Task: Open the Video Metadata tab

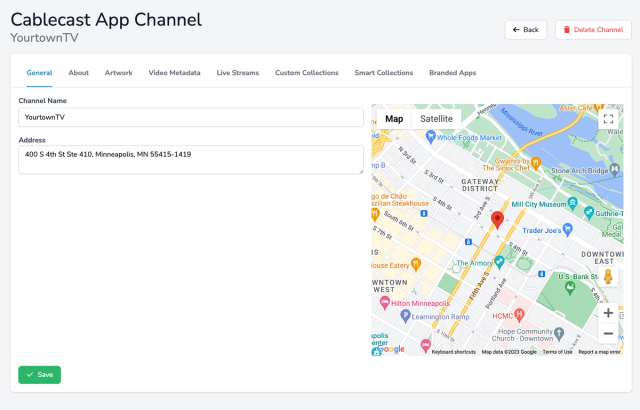Action: 174,73
